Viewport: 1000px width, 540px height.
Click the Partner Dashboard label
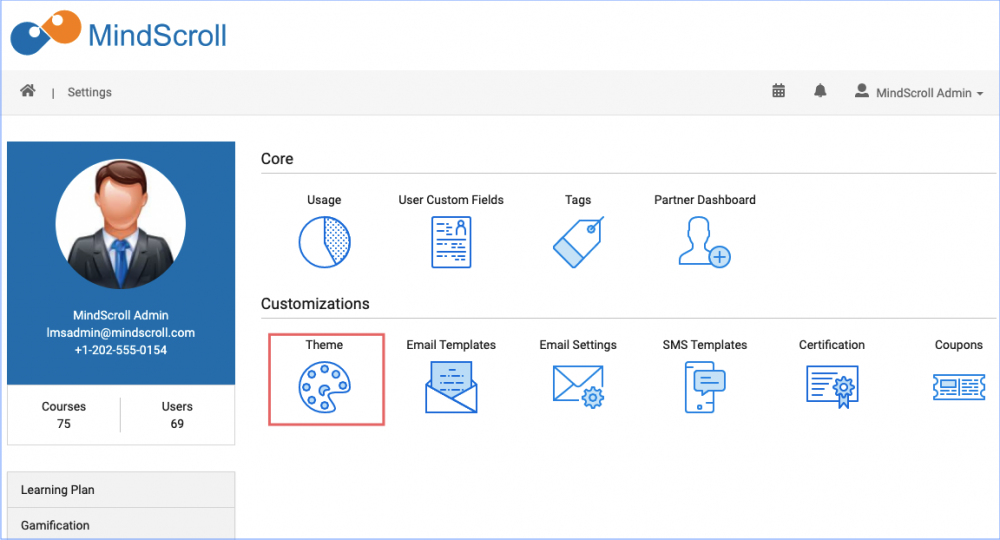pyautogui.click(x=705, y=200)
